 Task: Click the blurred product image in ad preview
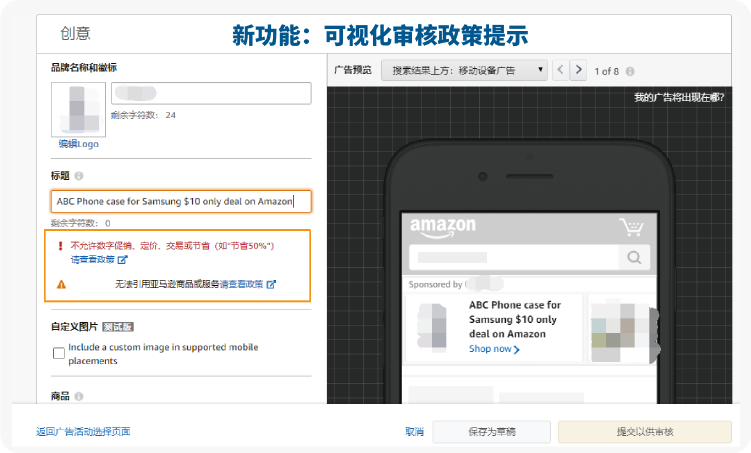(x=432, y=326)
